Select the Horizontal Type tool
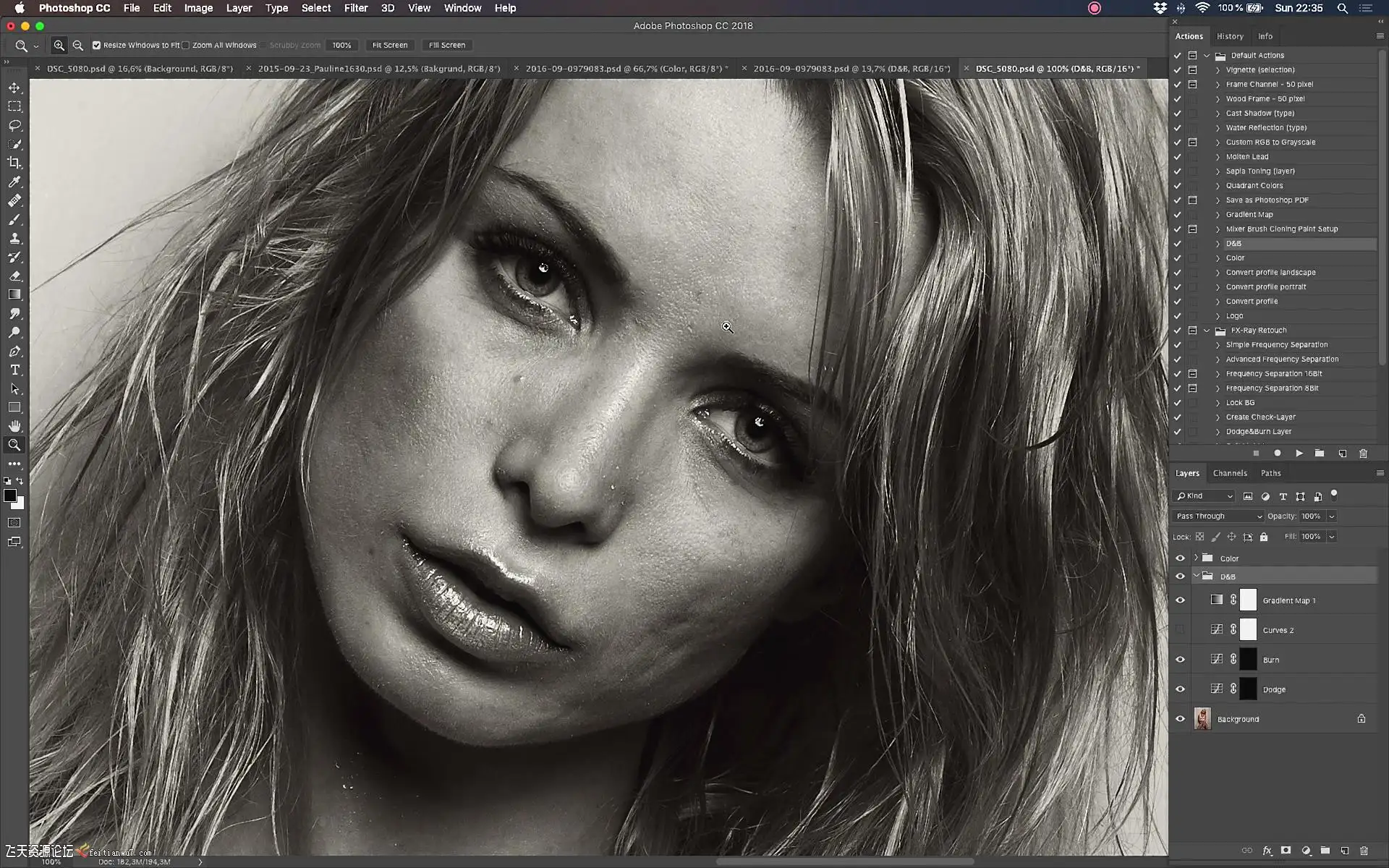 pyautogui.click(x=14, y=370)
